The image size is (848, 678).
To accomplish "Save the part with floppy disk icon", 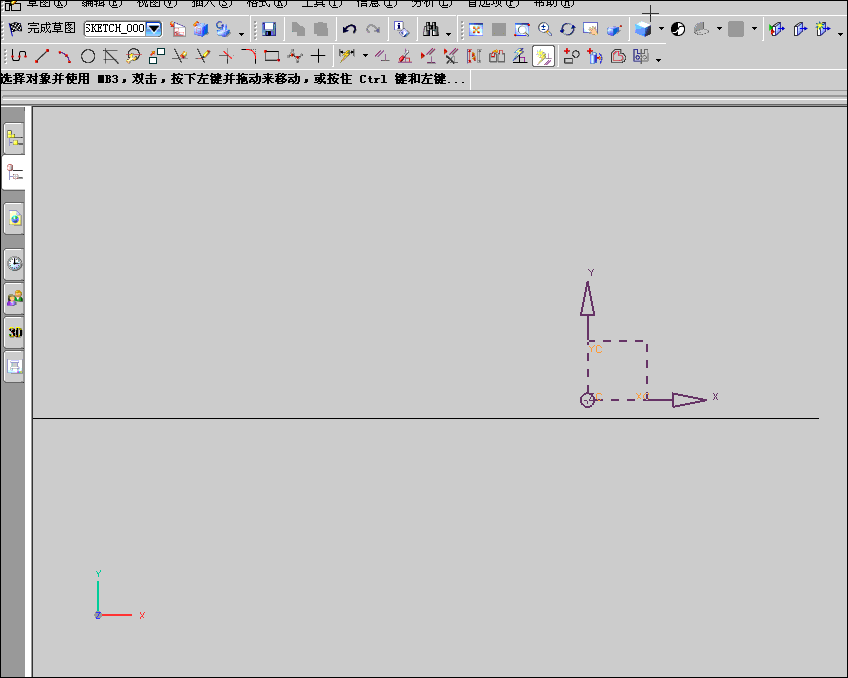I will [x=269, y=29].
